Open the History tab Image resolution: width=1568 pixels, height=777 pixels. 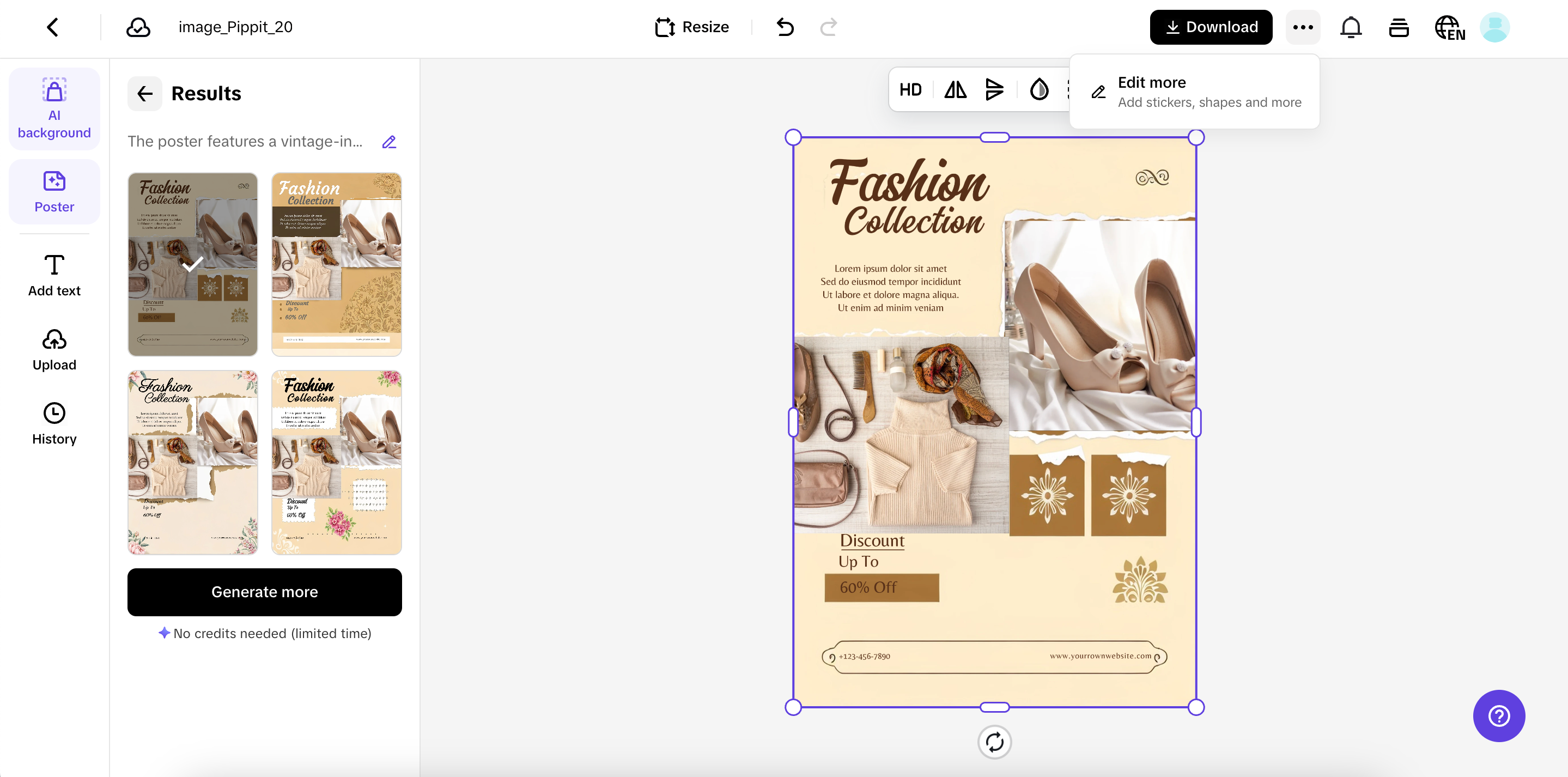pos(54,423)
